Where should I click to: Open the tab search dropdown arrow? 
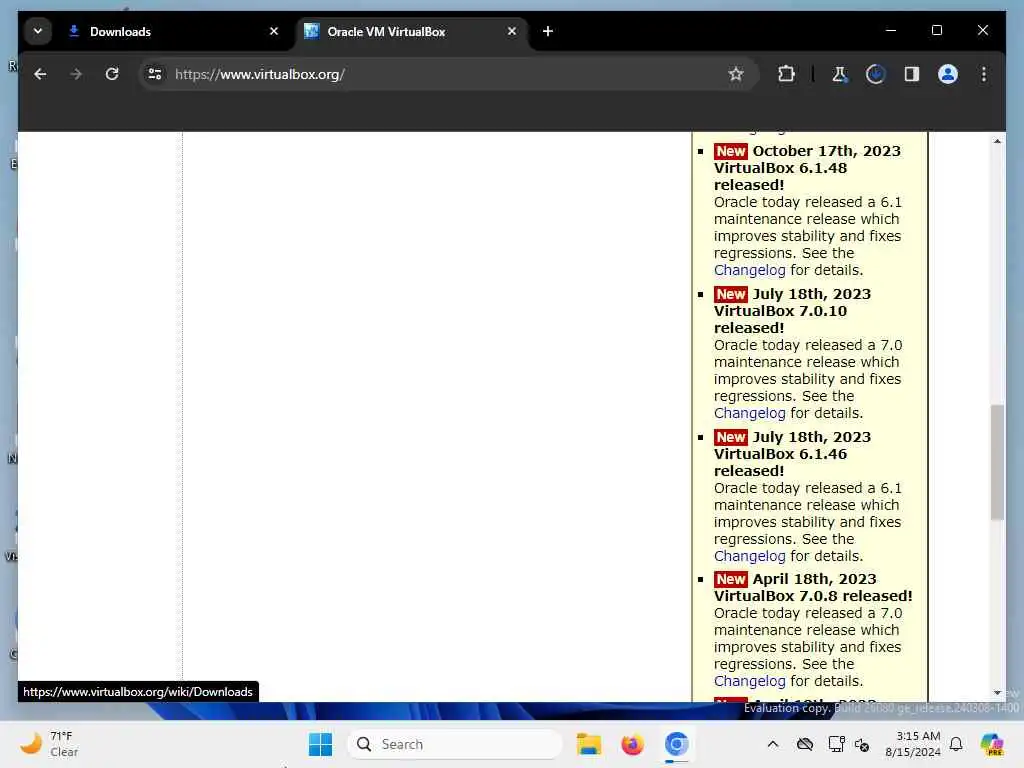(38, 31)
